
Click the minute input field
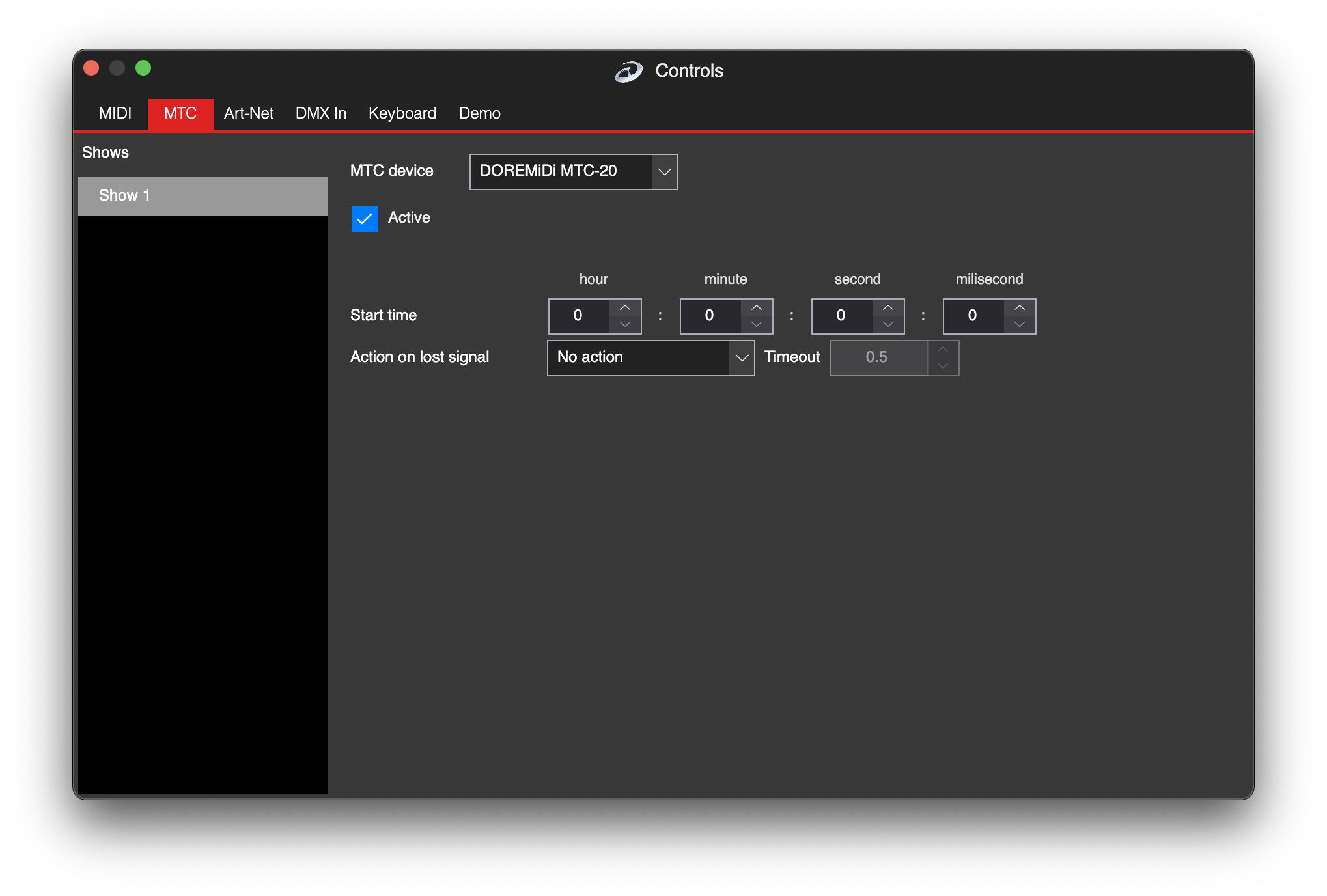(x=710, y=316)
